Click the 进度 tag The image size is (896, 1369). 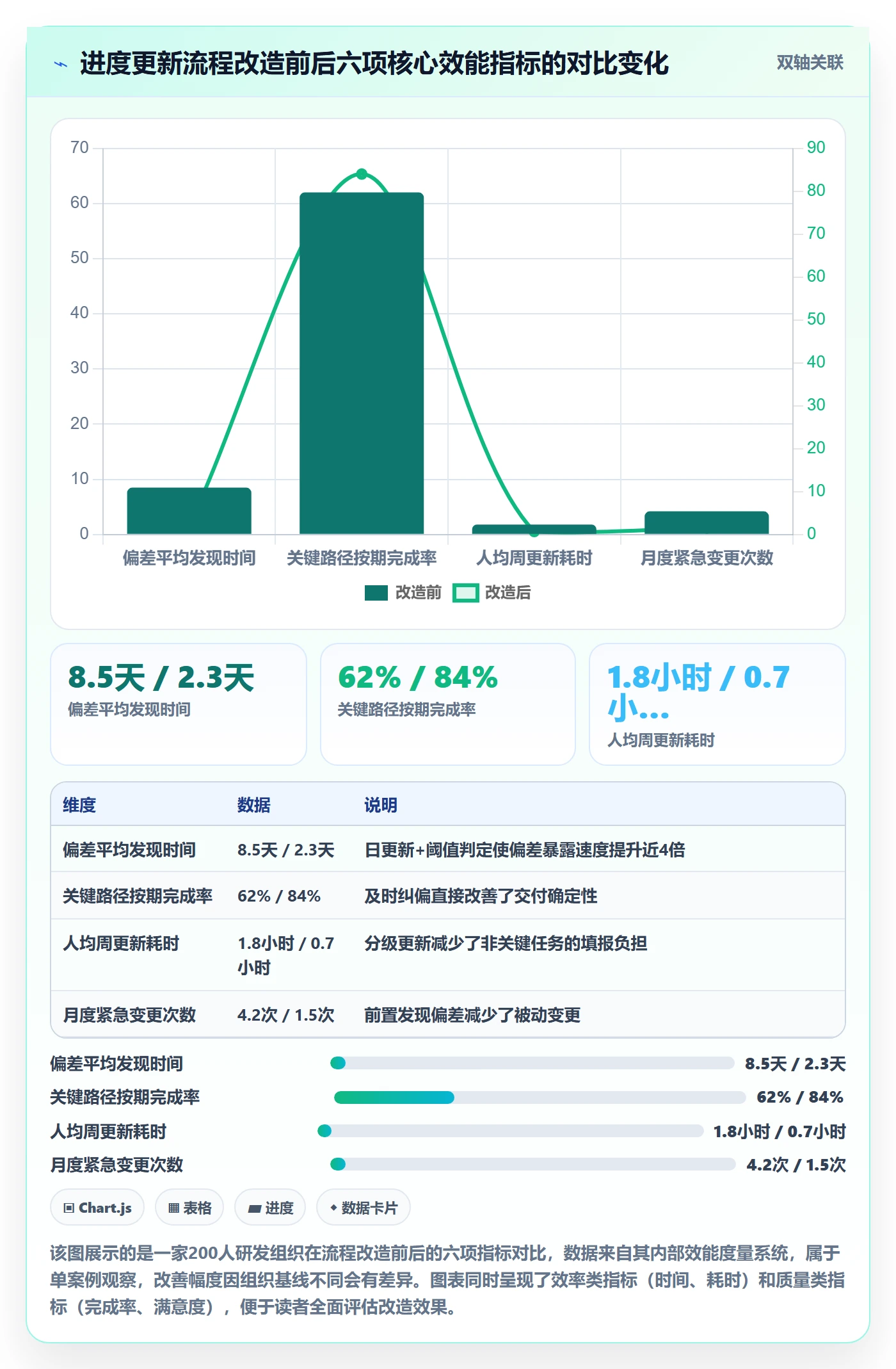coord(270,1208)
